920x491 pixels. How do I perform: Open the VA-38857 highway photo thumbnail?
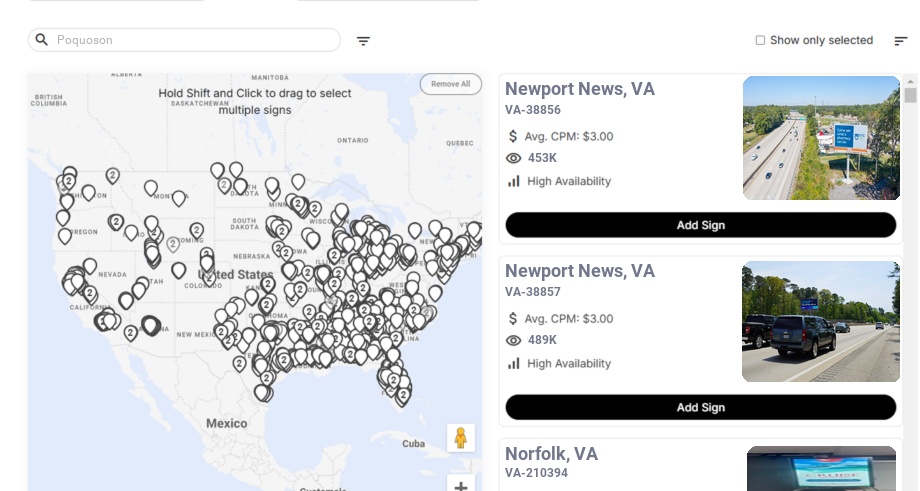pyautogui.click(x=821, y=322)
